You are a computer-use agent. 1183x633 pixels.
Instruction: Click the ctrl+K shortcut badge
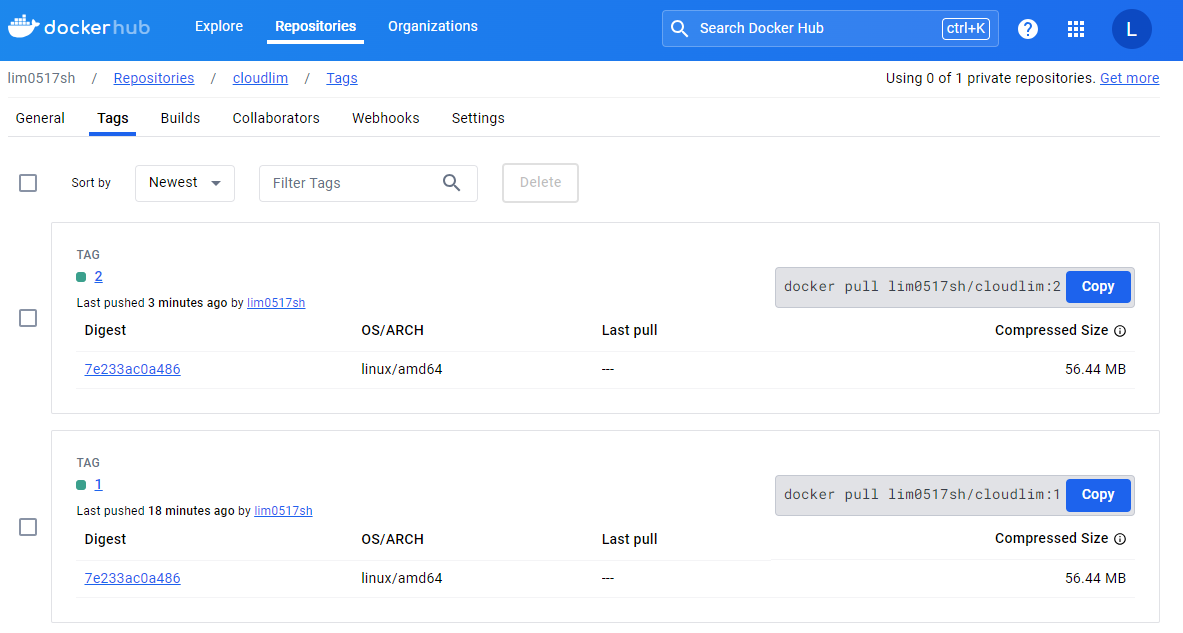(x=966, y=29)
